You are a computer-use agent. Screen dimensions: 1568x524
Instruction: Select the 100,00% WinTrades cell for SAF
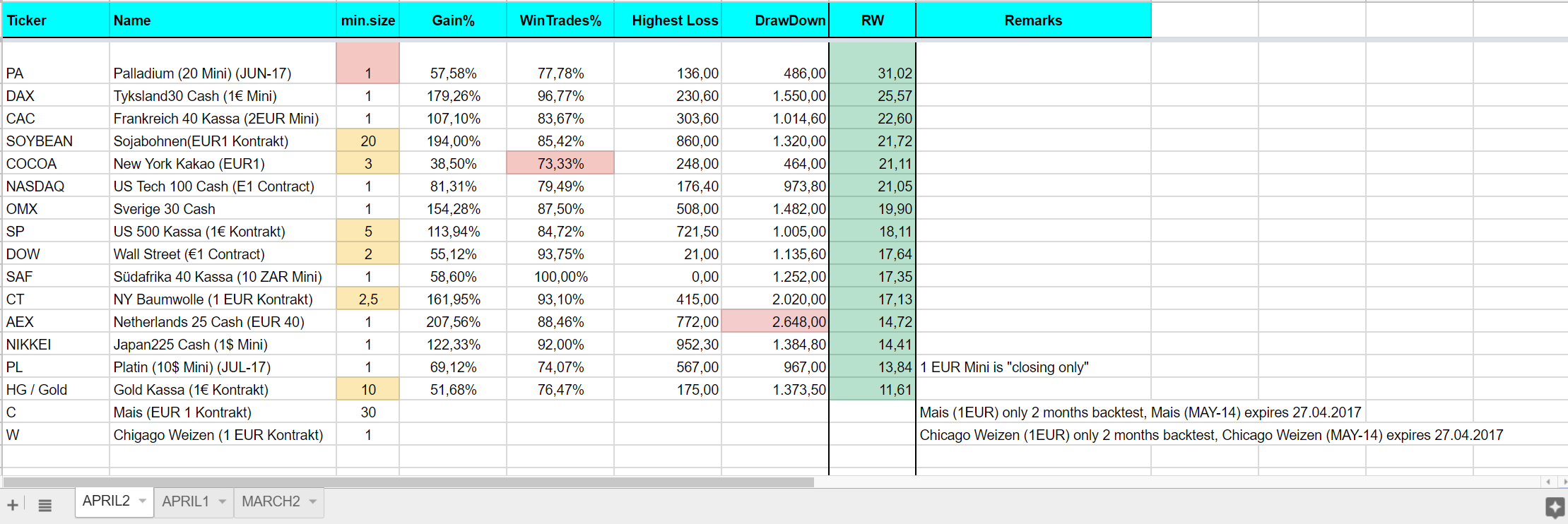point(560,276)
